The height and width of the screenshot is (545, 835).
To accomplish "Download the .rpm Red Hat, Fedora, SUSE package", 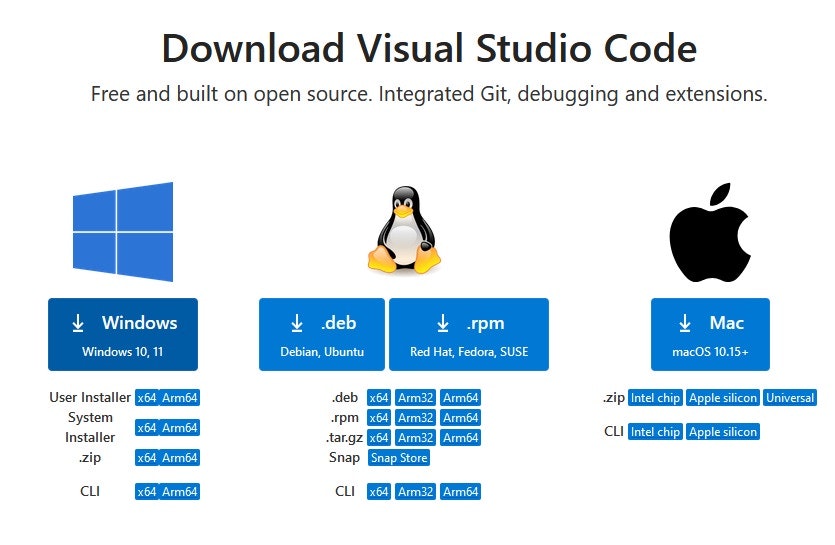I will [469, 335].
